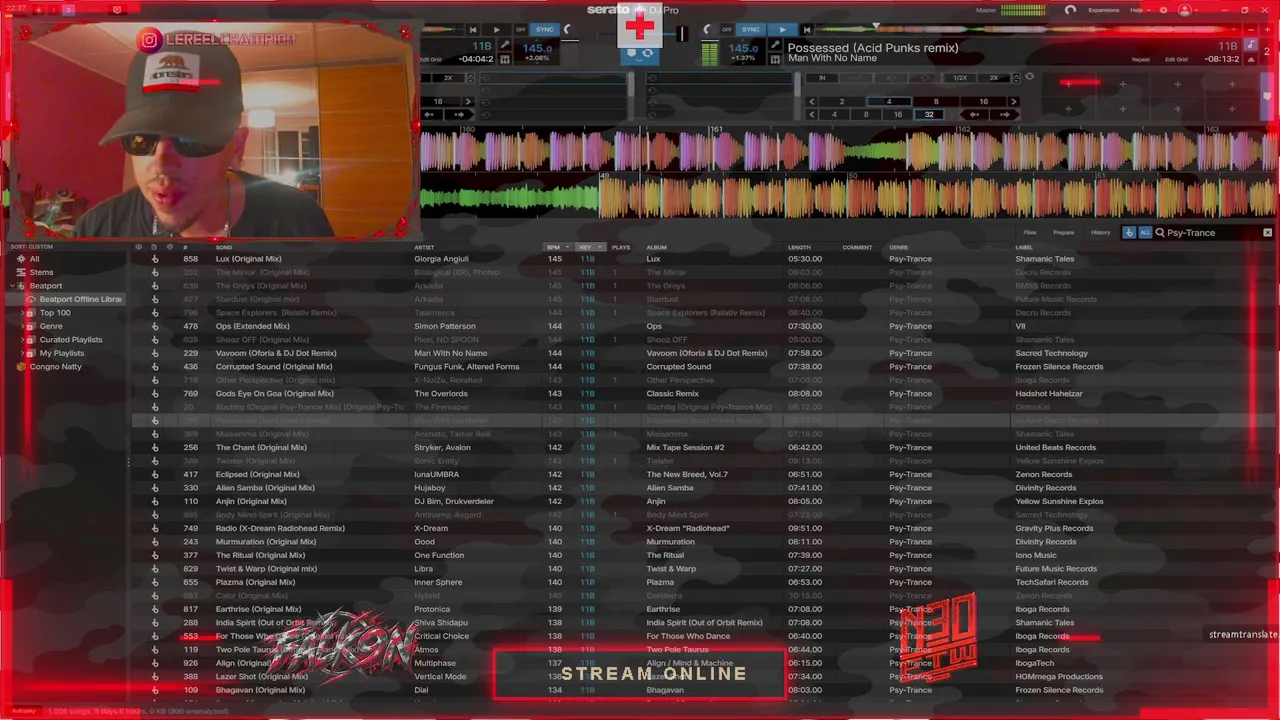Play the left deck
1280x720 pixels.
coord(496,30)
